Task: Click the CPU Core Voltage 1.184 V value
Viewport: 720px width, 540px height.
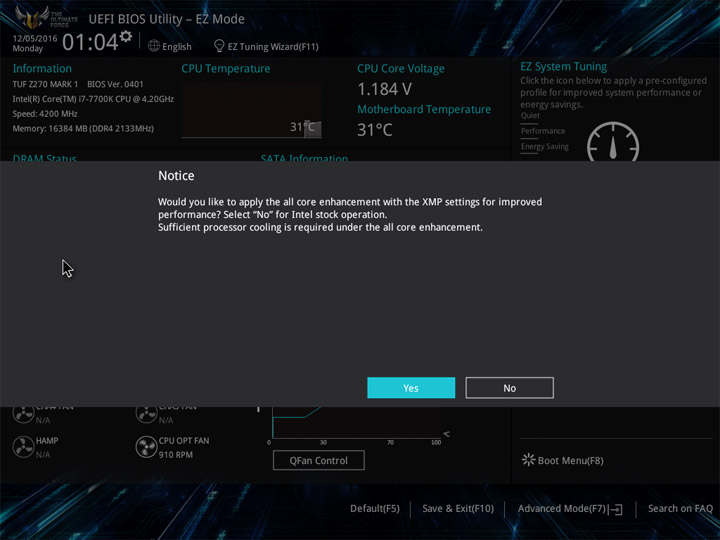Action: click(384, 89)
